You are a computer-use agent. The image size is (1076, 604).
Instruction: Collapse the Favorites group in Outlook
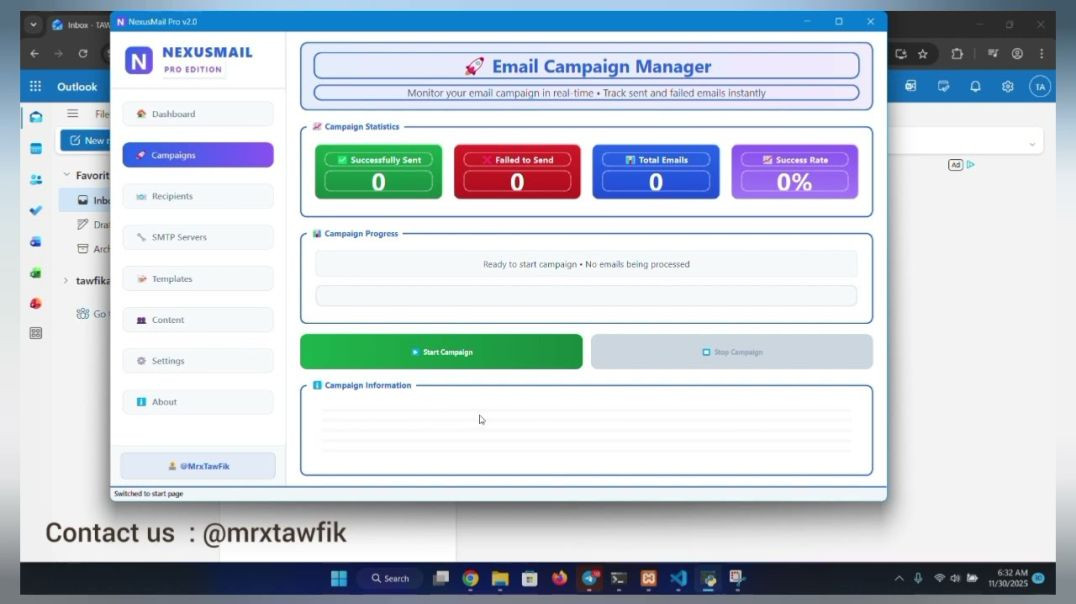pos(66,175)
